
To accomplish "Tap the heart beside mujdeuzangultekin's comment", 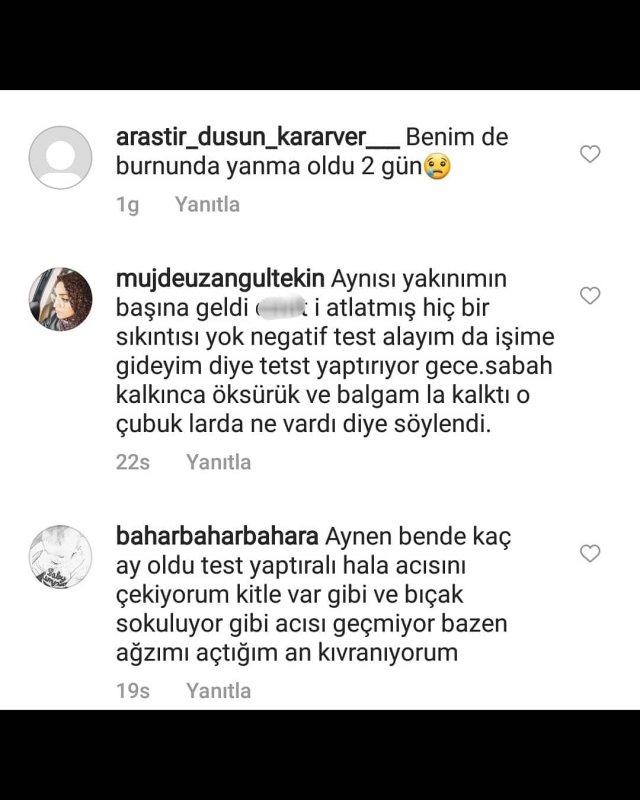I will tap(590, 295).
